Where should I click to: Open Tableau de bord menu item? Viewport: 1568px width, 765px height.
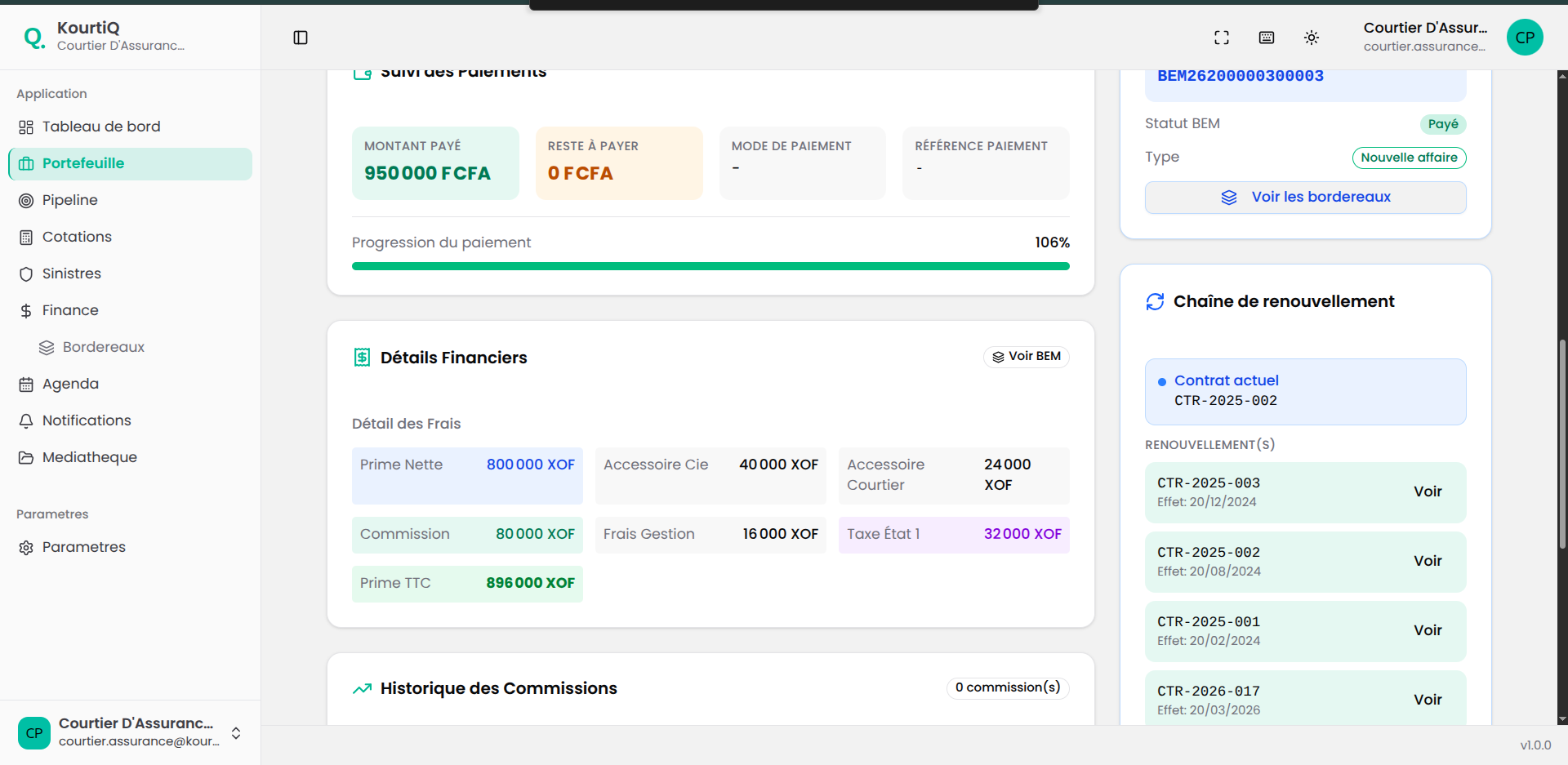pos(101,127)
